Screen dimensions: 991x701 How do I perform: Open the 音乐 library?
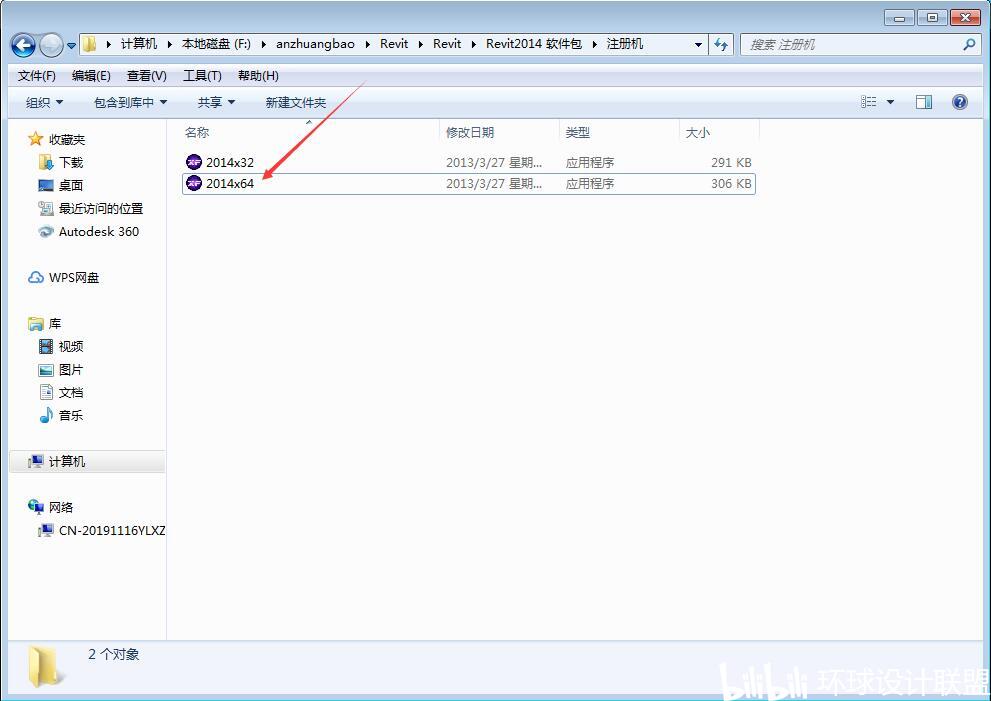pyautogui.click(x=71, y=415)
